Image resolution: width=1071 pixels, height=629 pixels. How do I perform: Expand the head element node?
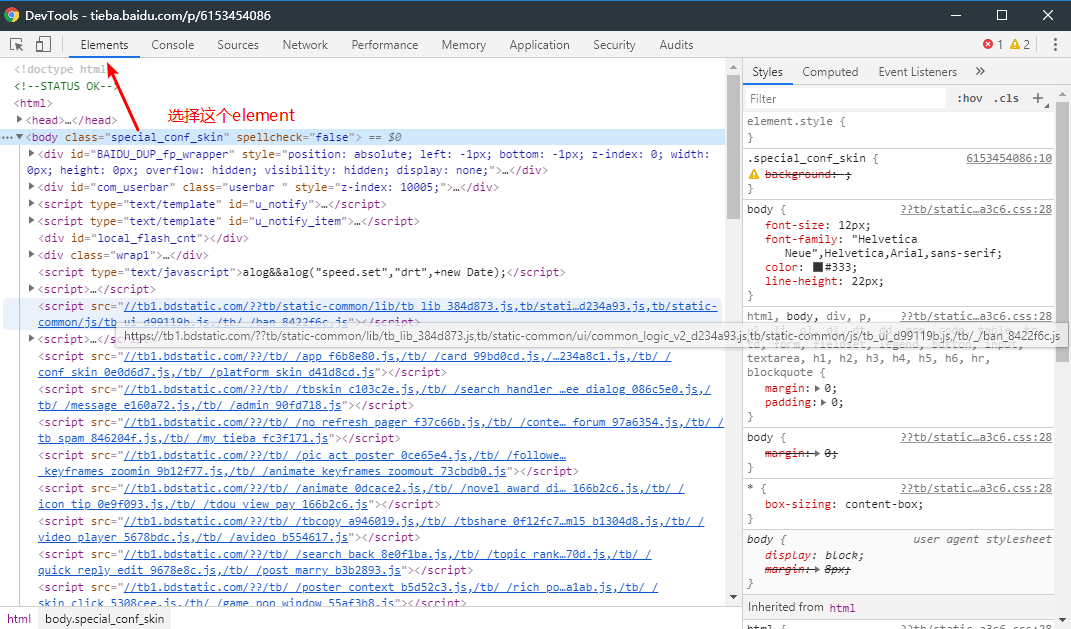(20, 120)
